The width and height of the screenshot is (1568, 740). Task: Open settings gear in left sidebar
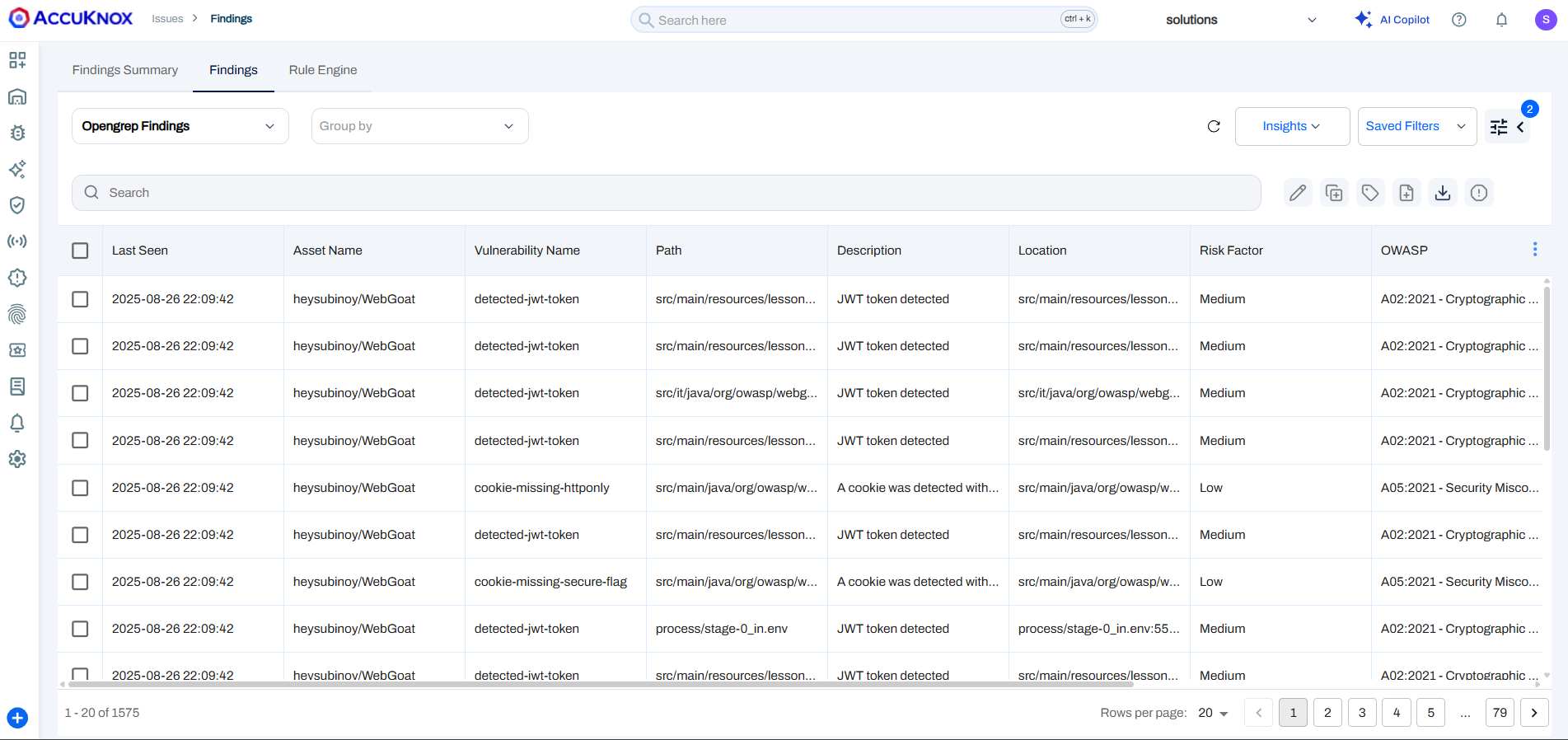click(x=17, y=459)
